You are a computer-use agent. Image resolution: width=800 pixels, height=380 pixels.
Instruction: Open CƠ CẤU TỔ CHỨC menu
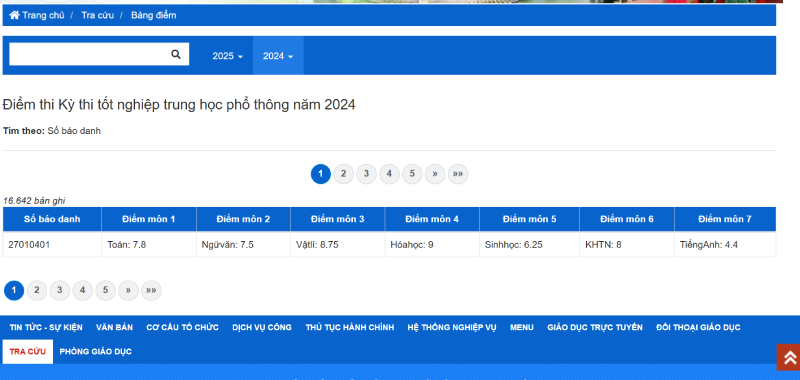tap(183, 327)
